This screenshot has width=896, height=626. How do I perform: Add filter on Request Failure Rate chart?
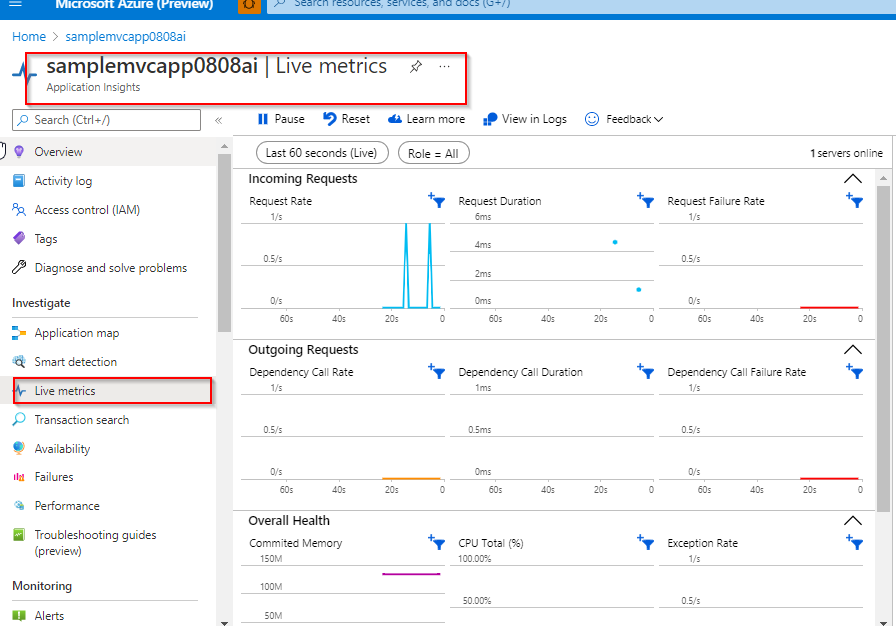[855, 200]
